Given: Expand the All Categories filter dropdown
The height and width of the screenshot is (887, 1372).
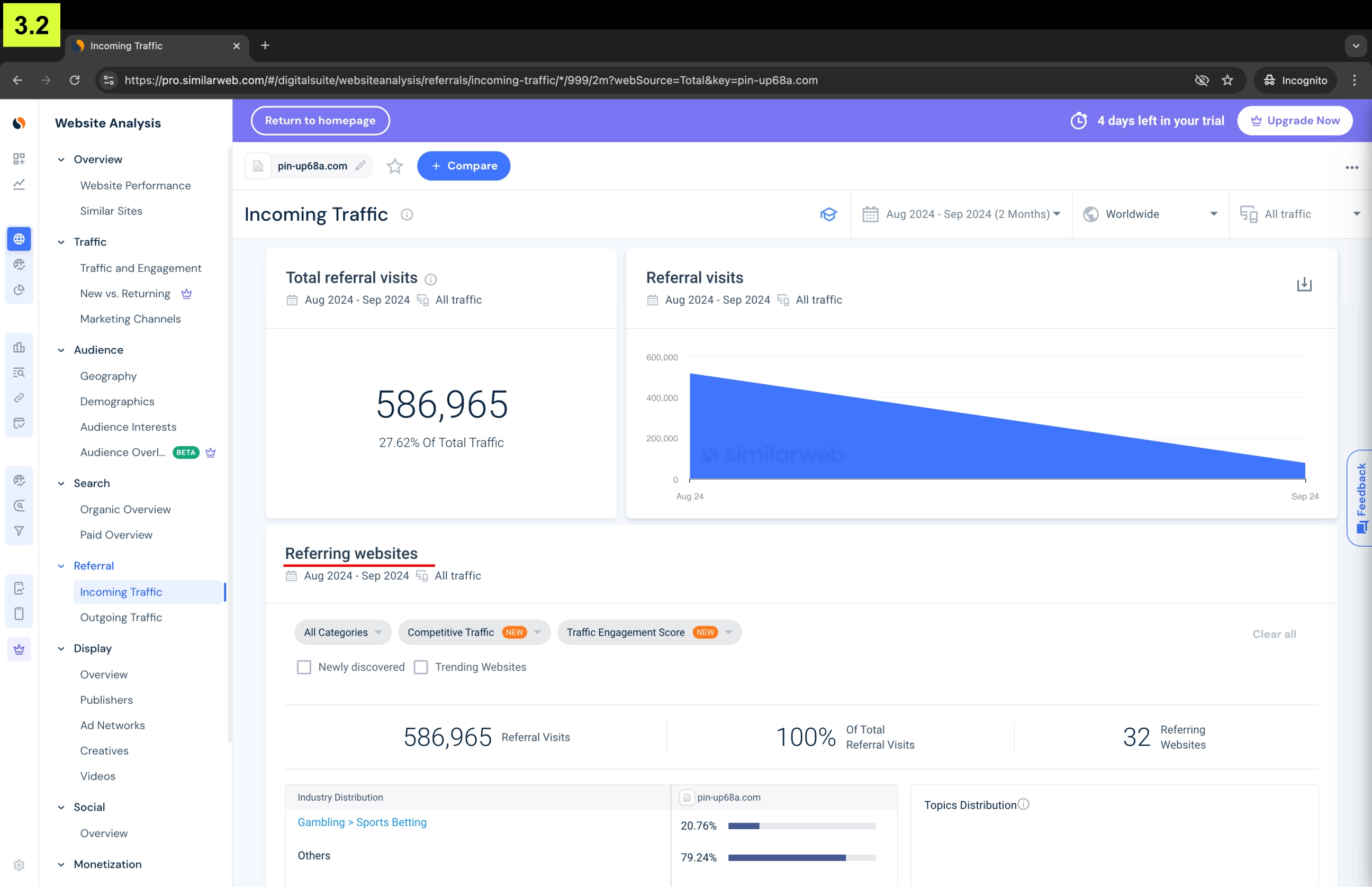Looking at the screenshot, I should [x=342, y=632].
